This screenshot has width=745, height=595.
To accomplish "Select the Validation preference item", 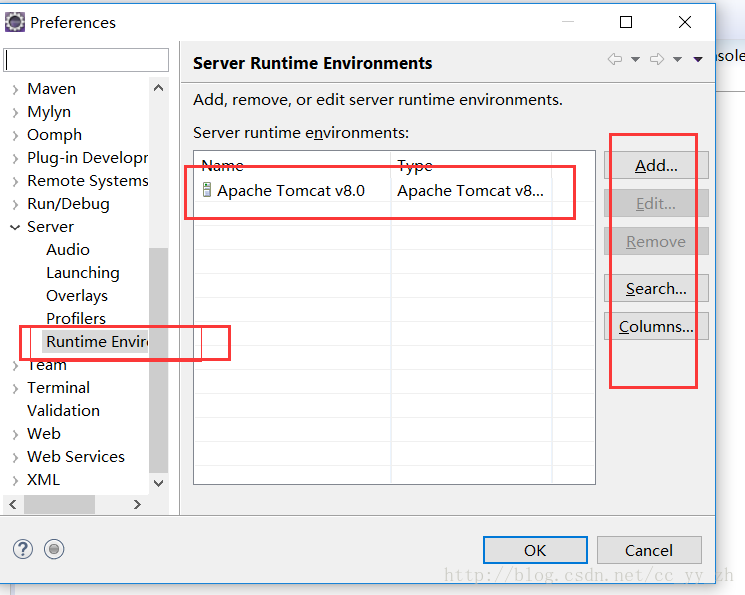I will [x=64, y=411].
